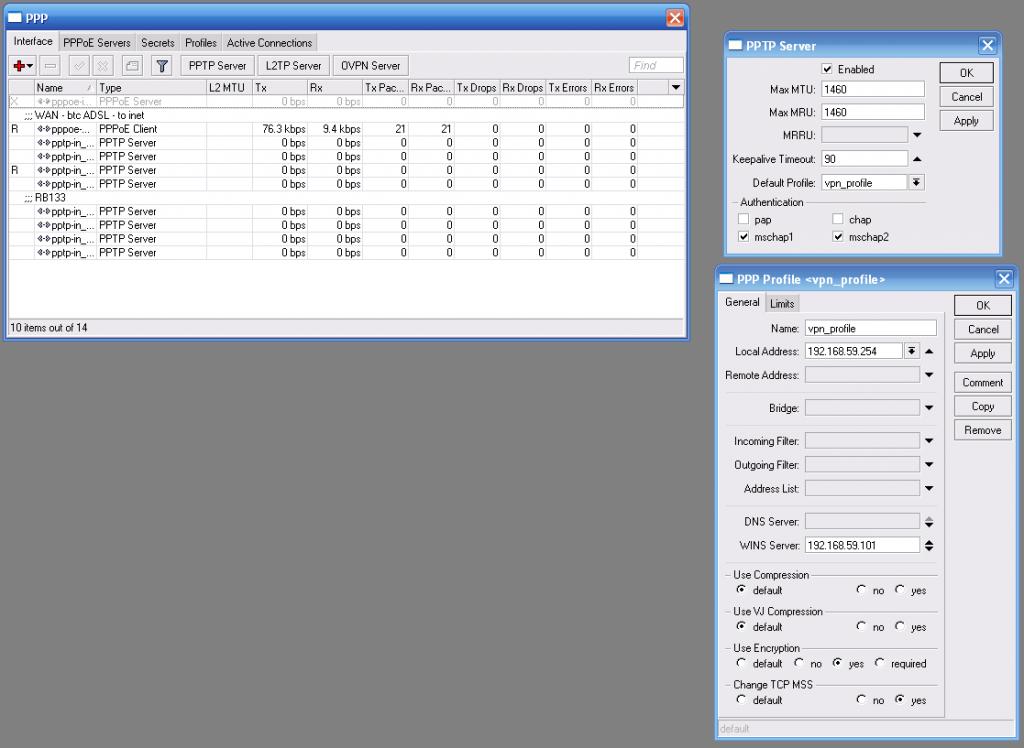Viewport: 1024px width, 748px height.
Task: Click the X disable icon in toolbar
Action: pyautogui.click(x=103, y=66)
